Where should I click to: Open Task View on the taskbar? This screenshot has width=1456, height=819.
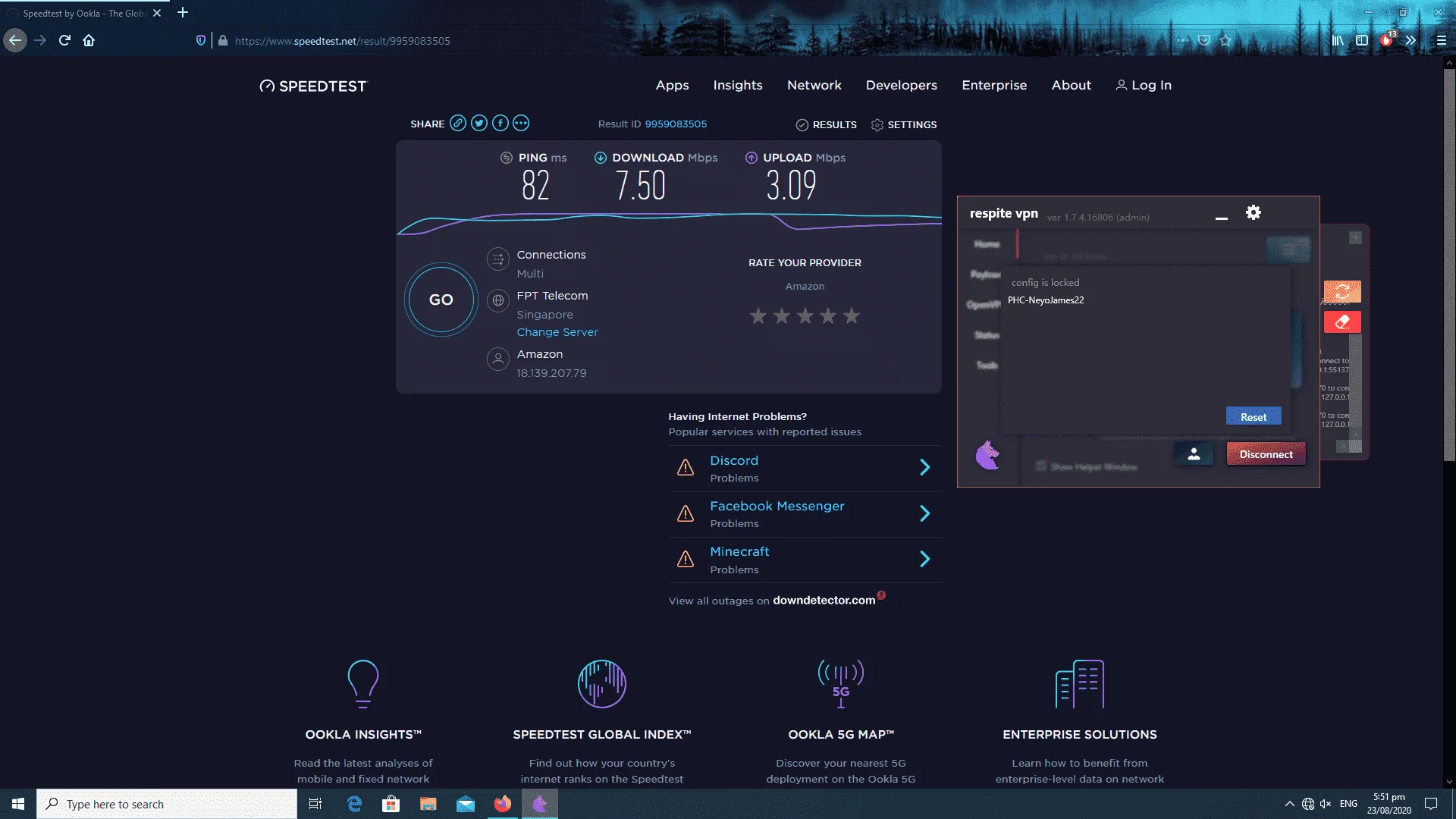[x=315, y=804]
